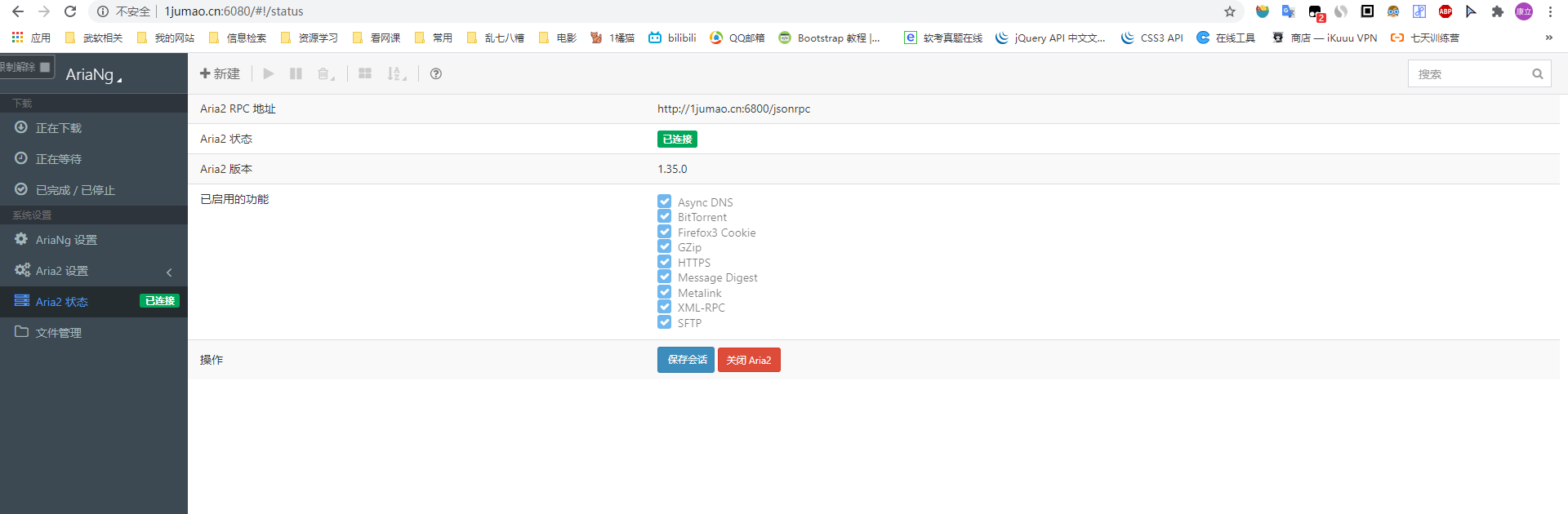1568x514 pixels.
Task: Click the select-all grid icon
Action: coord(365,73)
